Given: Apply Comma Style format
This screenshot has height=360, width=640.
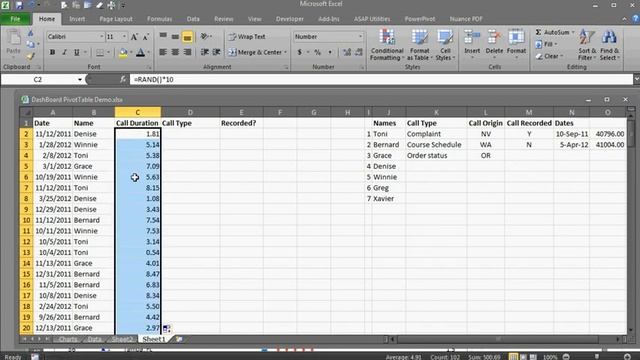Looking at the screenshot, I should pyautogui.click(x=330, y=52).
